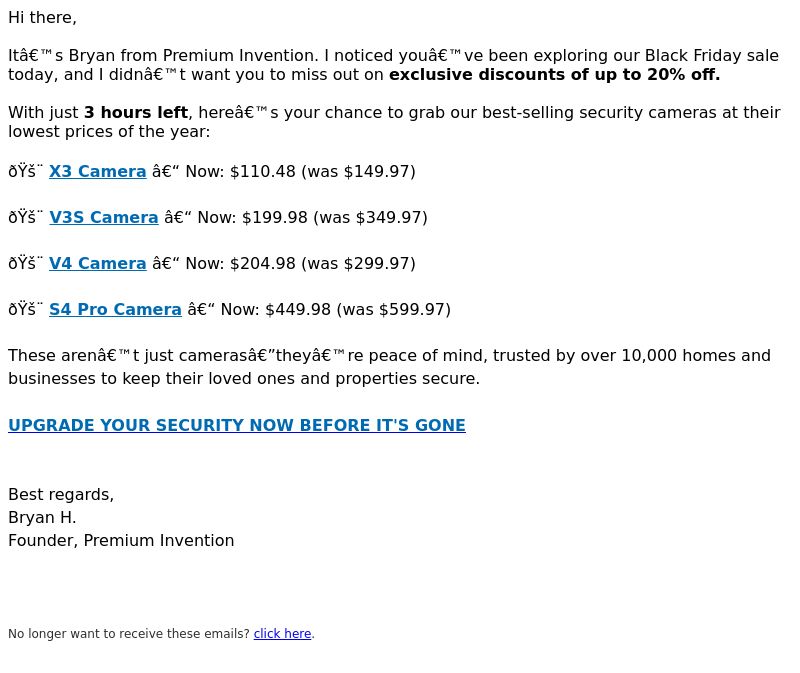This screenshot has height=673, width=800.
Task: Unsubscribe via the "click here" link
Action: click(x=282, y=634)
